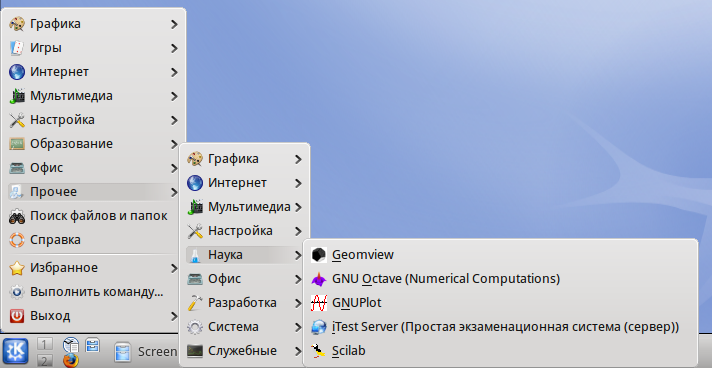Click the red power icon for Выход

coord(17,316)
